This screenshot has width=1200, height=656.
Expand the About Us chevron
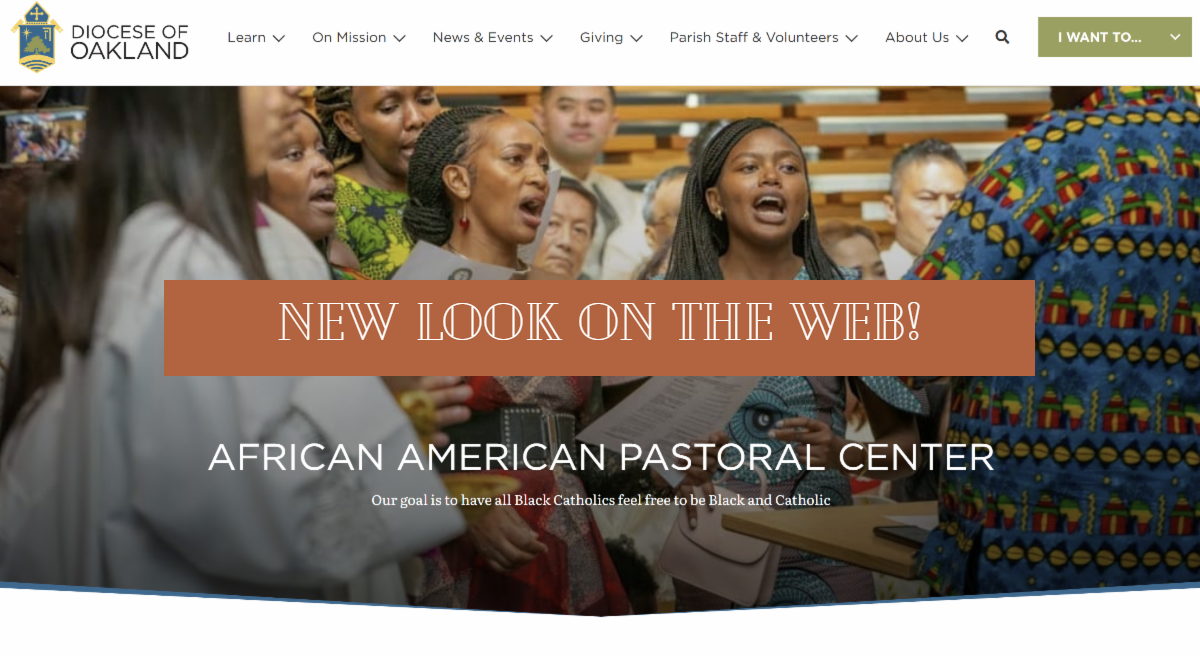tap(962, 38)
